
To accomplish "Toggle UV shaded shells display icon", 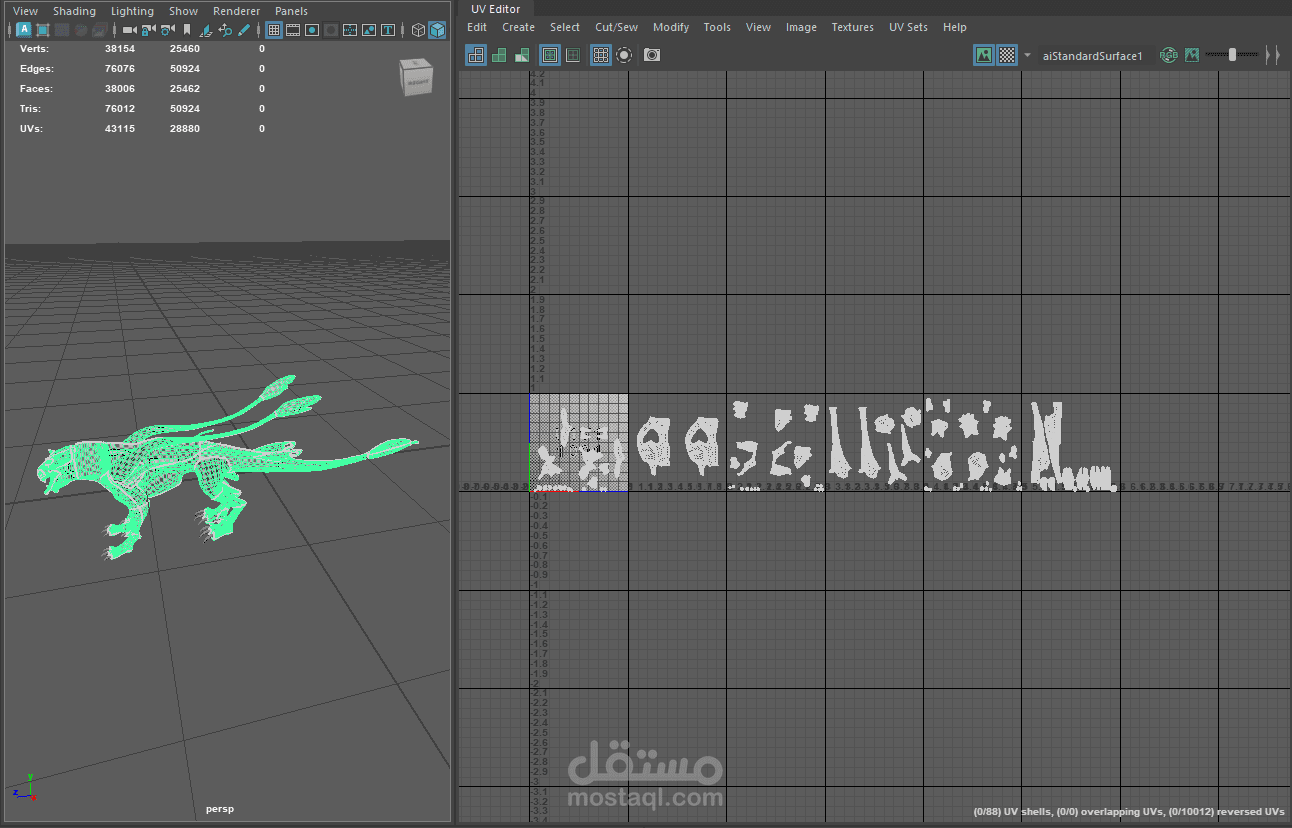I will pyautogui.click(x=500, y=55).
